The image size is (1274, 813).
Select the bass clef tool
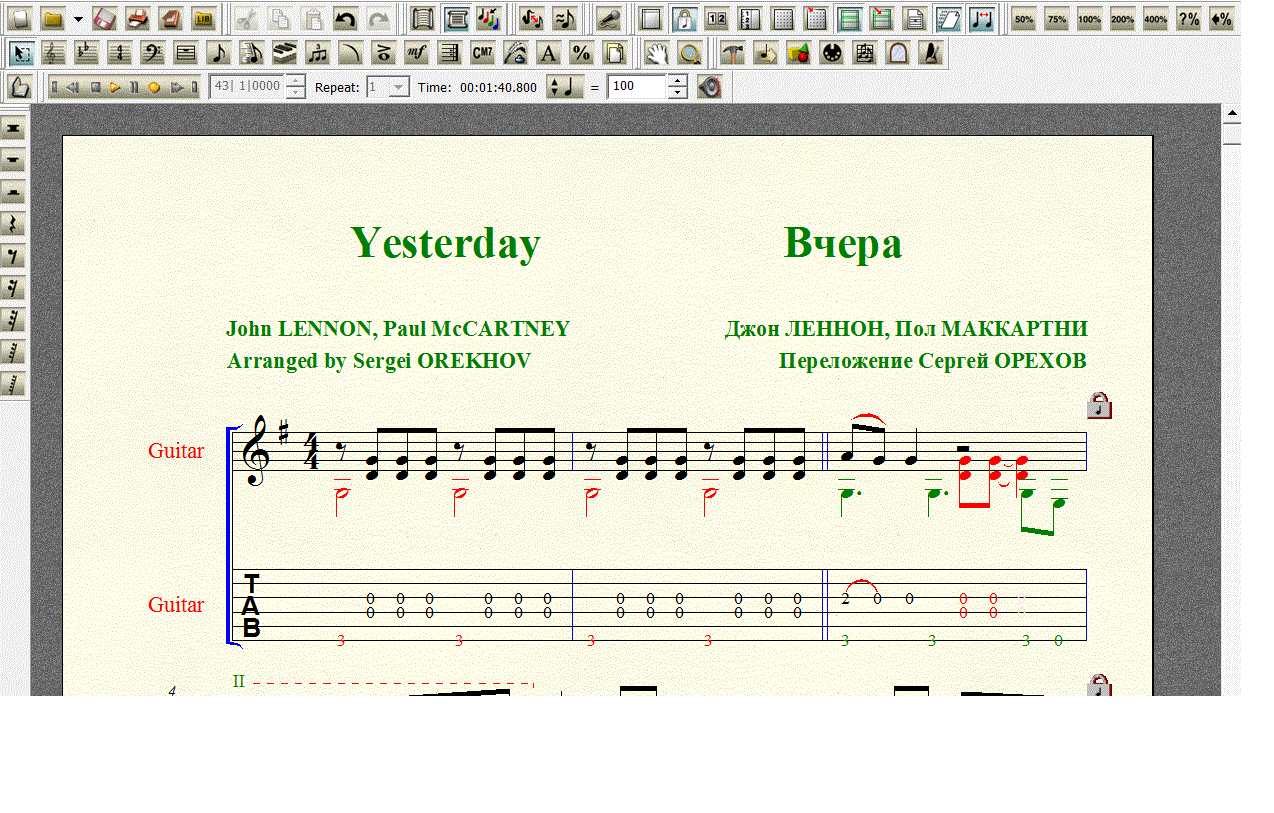pos(152,53)
